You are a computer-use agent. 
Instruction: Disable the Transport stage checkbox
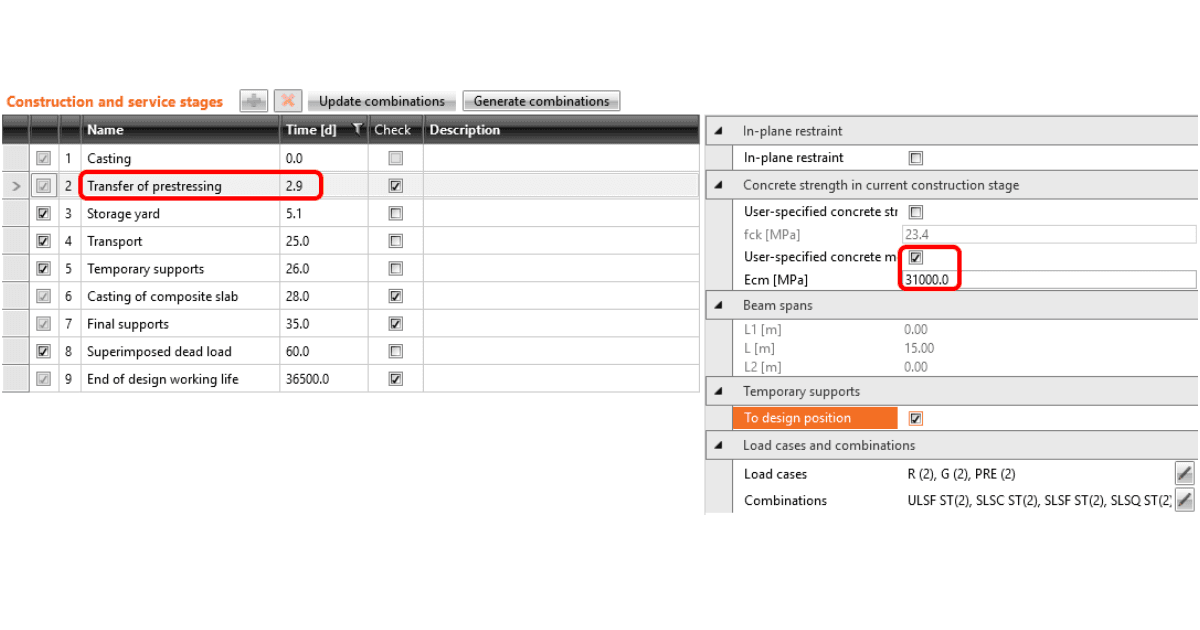click(43, 241)
